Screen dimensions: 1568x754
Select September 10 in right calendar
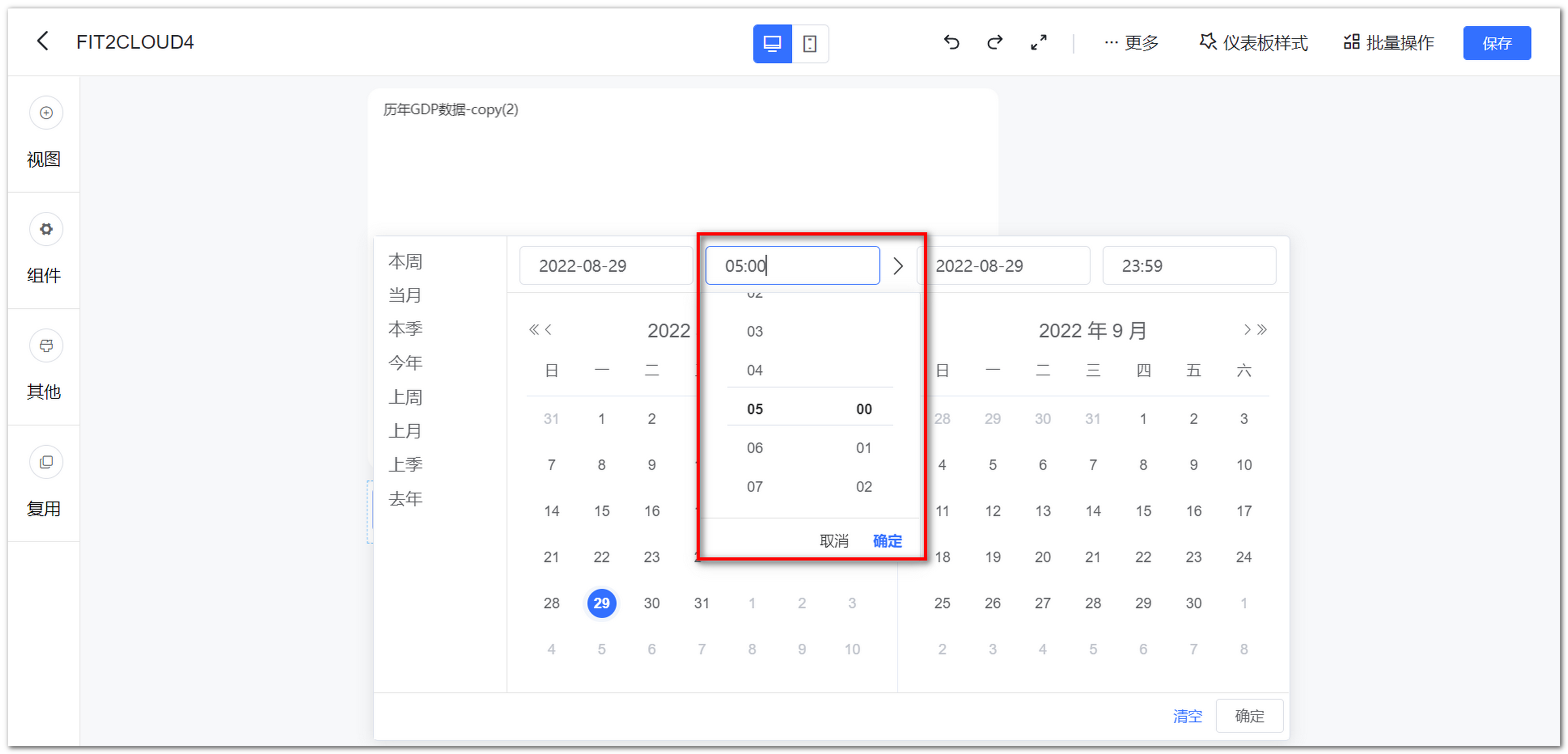click(1244, 465)
